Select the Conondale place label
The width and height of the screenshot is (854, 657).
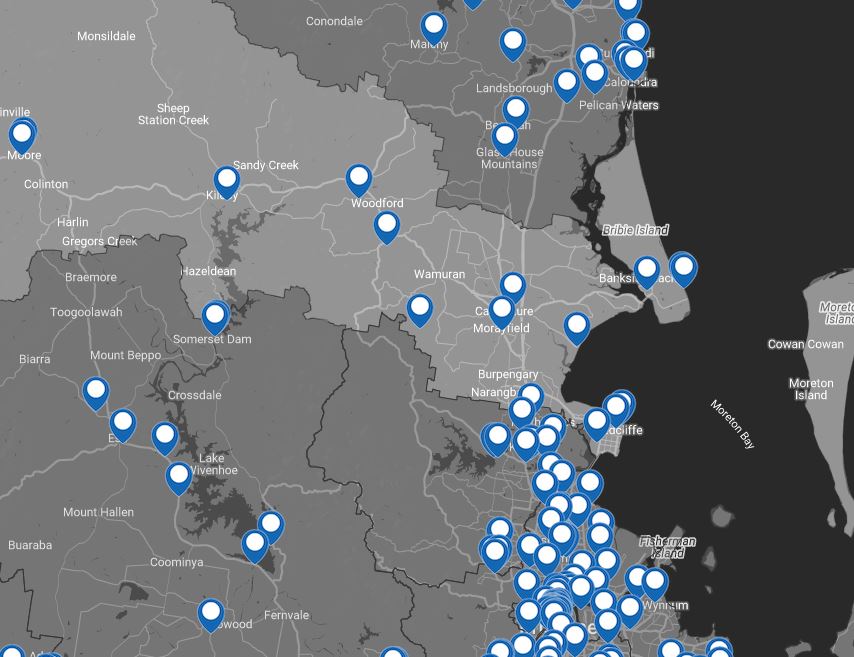tap(334, 21)
